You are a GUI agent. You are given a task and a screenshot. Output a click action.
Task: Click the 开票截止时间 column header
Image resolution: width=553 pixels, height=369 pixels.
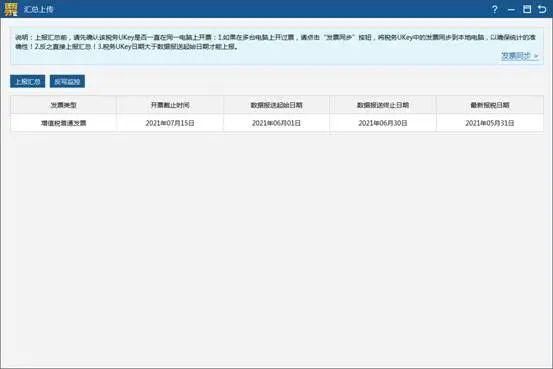[x=170, y=105]
